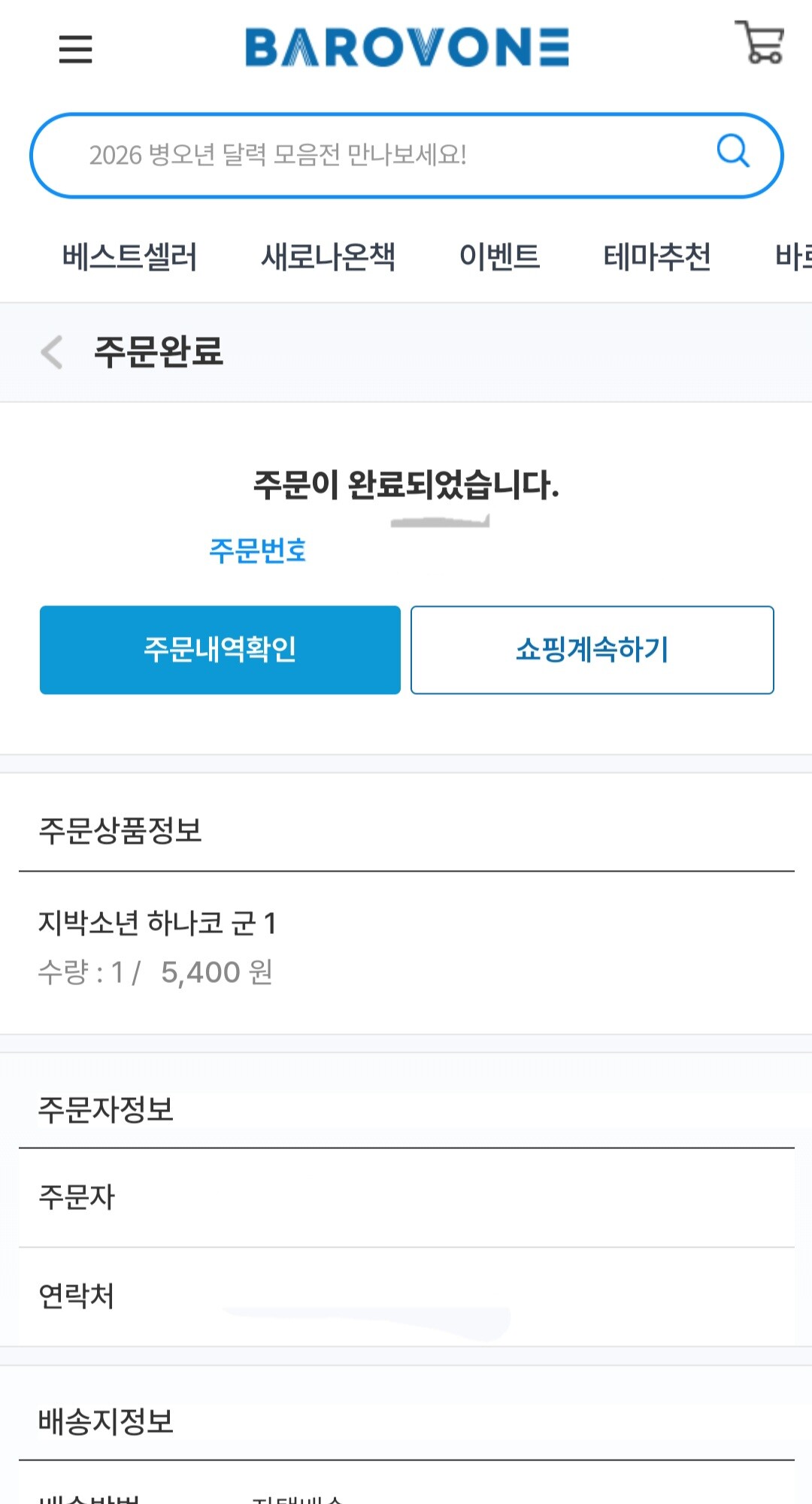812x1504 pixels.
Task: Open the hamburger navigation menu
Action: coord(75,49)
